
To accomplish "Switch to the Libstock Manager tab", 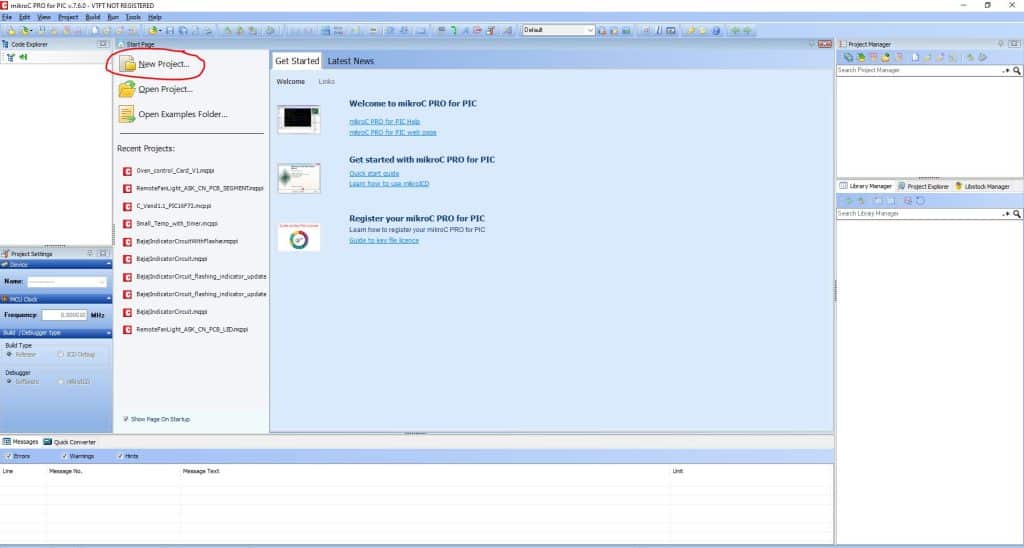I will 982,186.
